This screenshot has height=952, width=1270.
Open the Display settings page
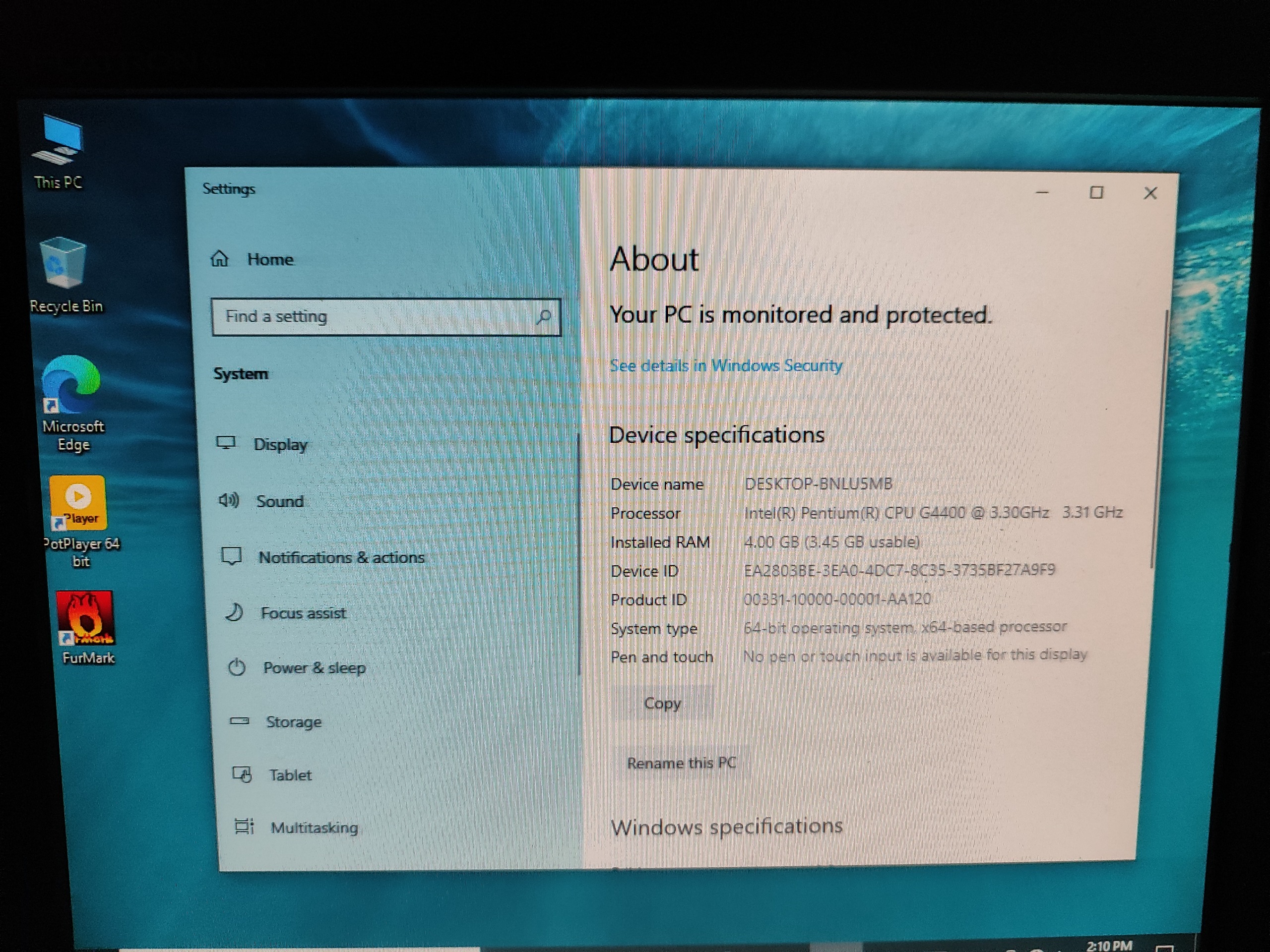(x=280, y=445)
